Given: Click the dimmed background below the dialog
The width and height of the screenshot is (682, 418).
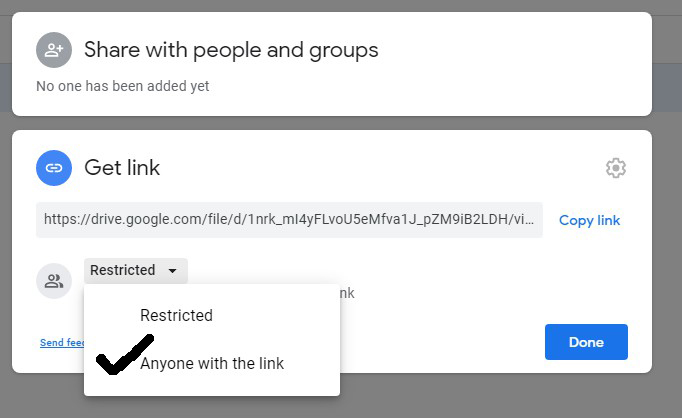Looking at the screenshot, I should tap(340, 400).
